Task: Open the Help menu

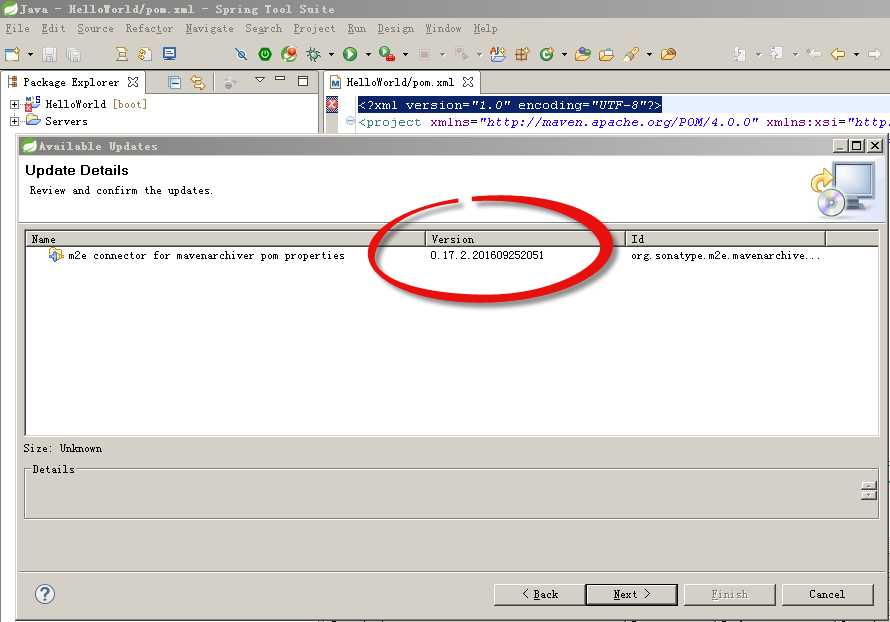Action: click(485, 28)
